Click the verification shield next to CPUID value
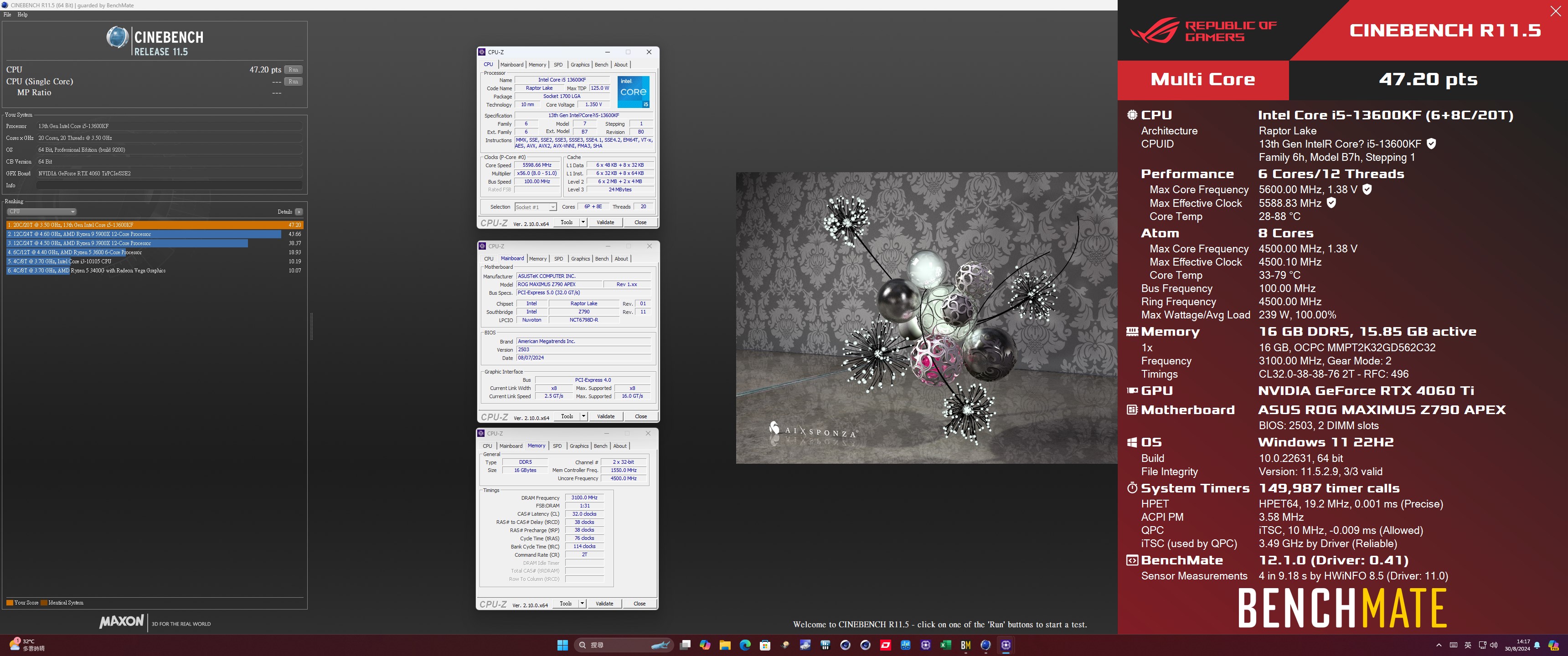The image size is (1568, 656). click(1432, 143)
